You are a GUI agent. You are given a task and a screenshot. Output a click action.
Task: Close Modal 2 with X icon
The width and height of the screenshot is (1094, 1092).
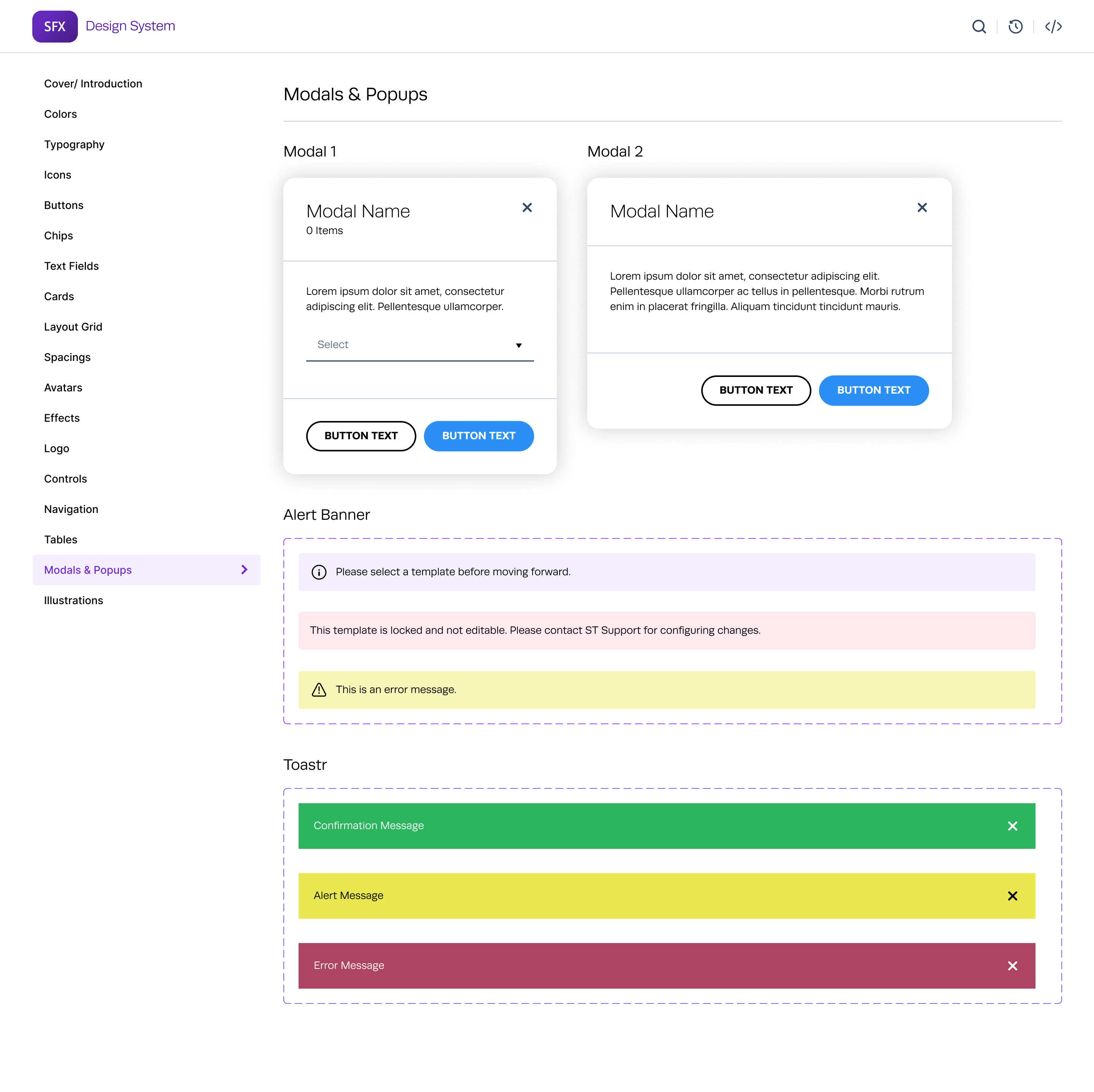point(922,208)
